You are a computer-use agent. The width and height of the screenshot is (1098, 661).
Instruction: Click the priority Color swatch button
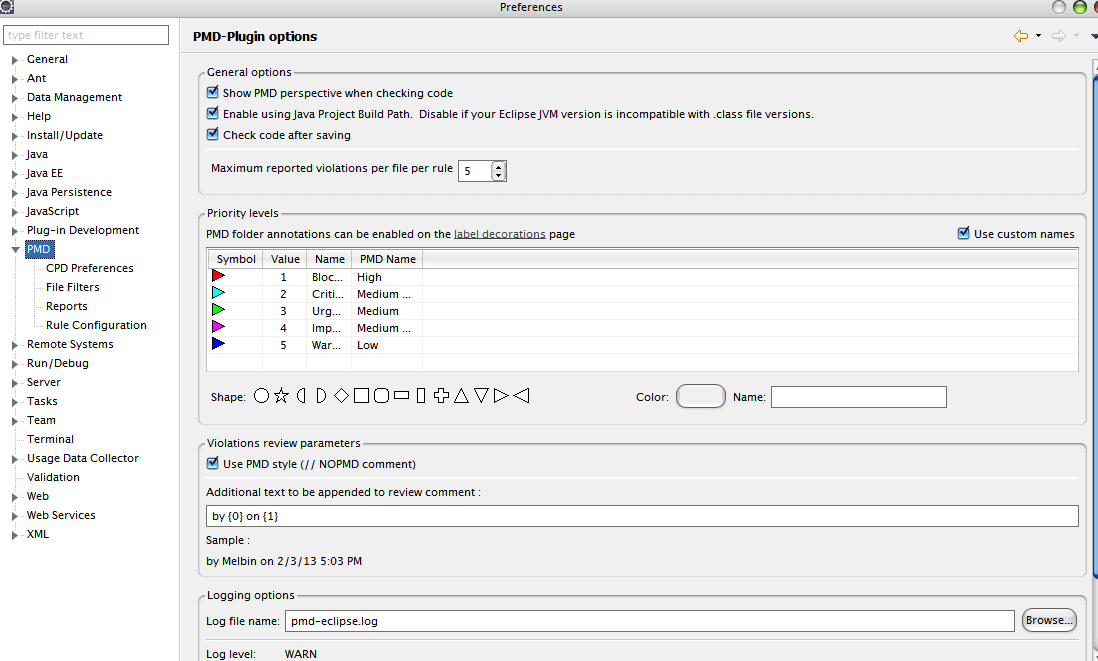pos(700,397)
